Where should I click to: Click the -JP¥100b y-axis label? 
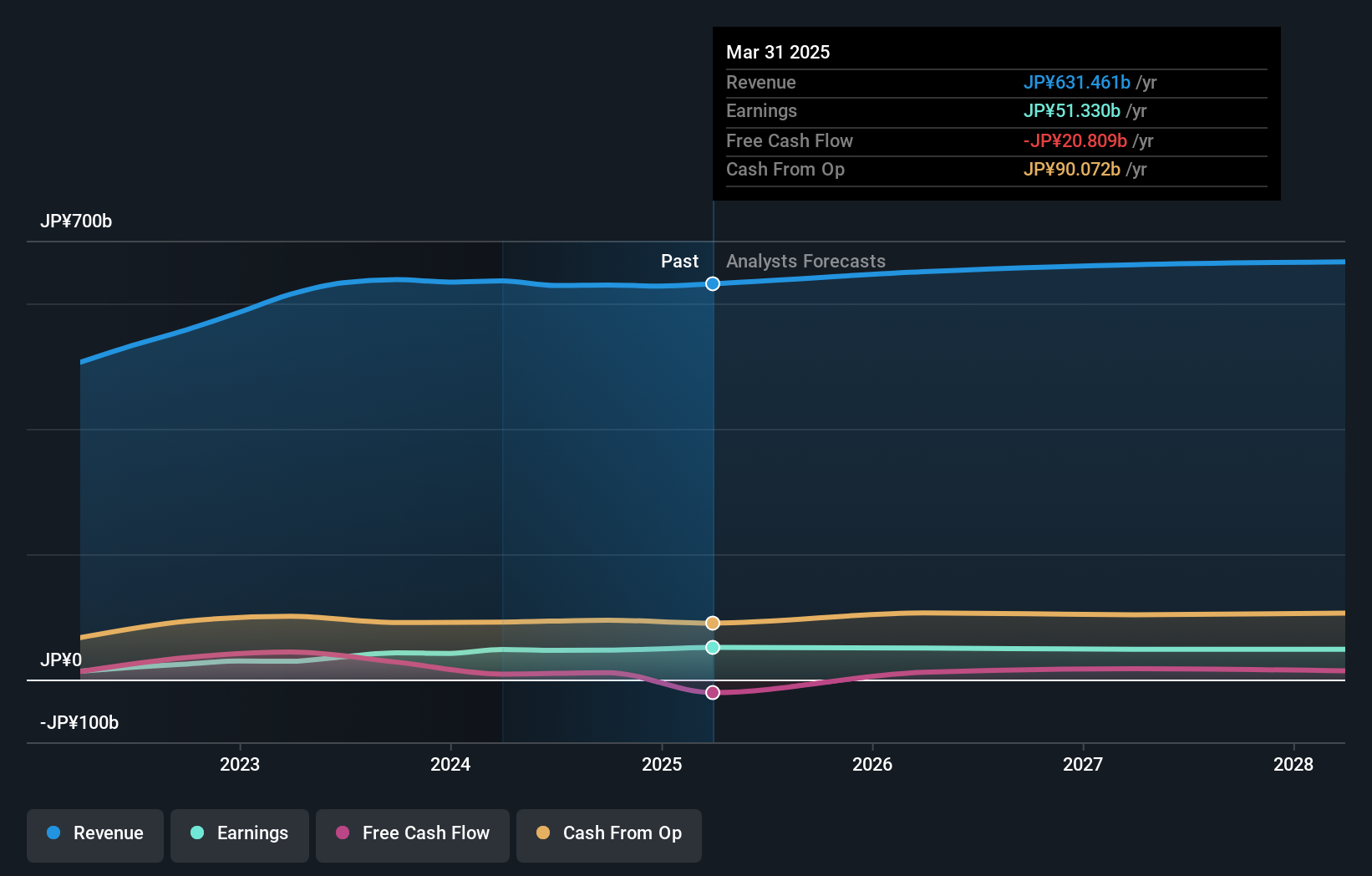coord(79,722)
